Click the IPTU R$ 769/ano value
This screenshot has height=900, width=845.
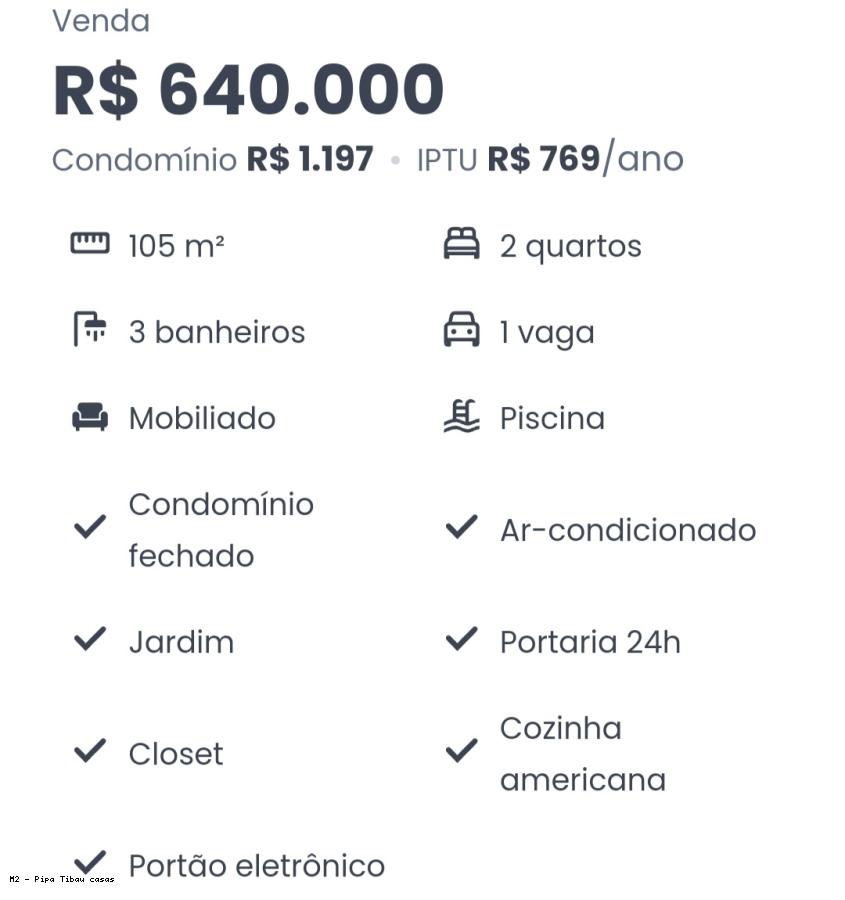point(550,157)
